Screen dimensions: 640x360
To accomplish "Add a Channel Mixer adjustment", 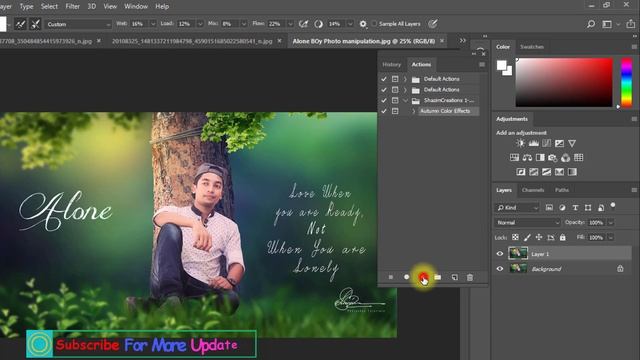I will pyautogui.click(x=566, y=158).
